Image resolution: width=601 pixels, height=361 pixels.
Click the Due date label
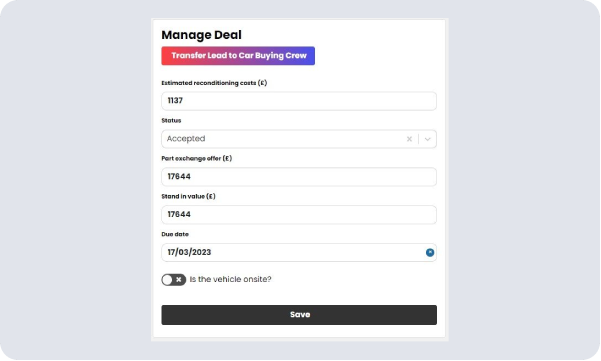pyautogui.click(x=175, y=234)
